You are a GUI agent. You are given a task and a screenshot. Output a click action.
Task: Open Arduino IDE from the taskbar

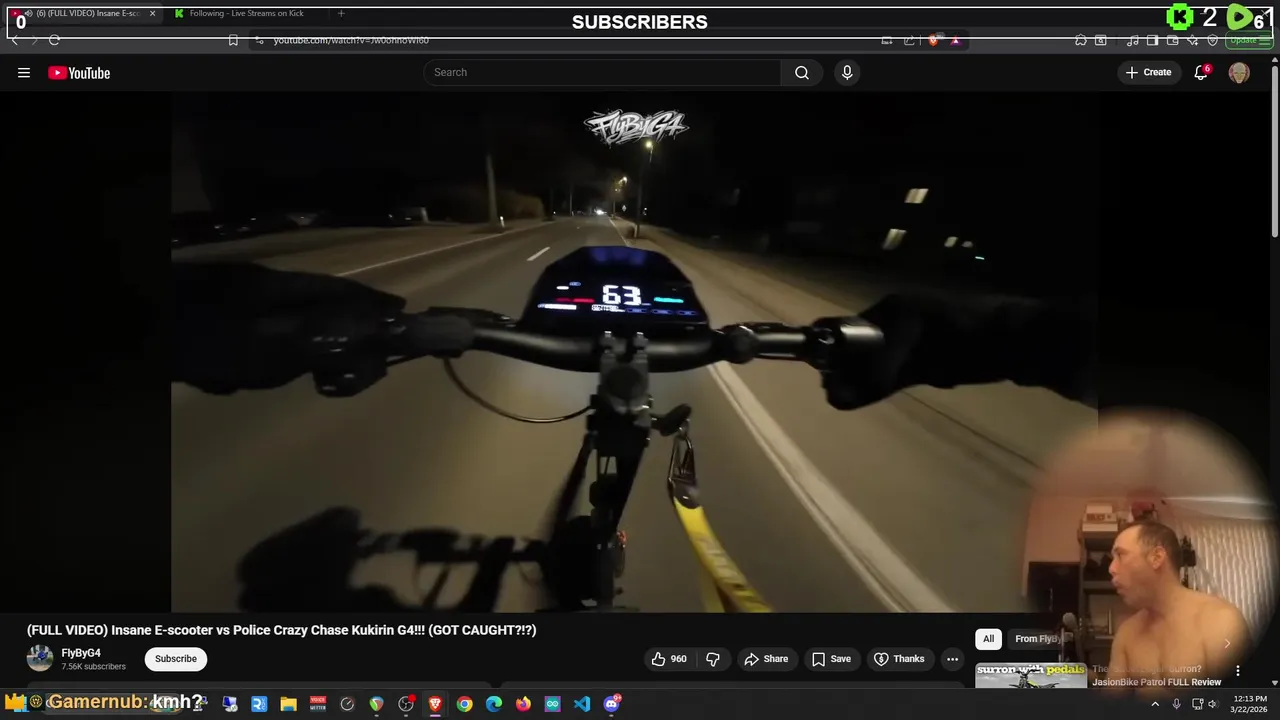(x=553, y=704)
